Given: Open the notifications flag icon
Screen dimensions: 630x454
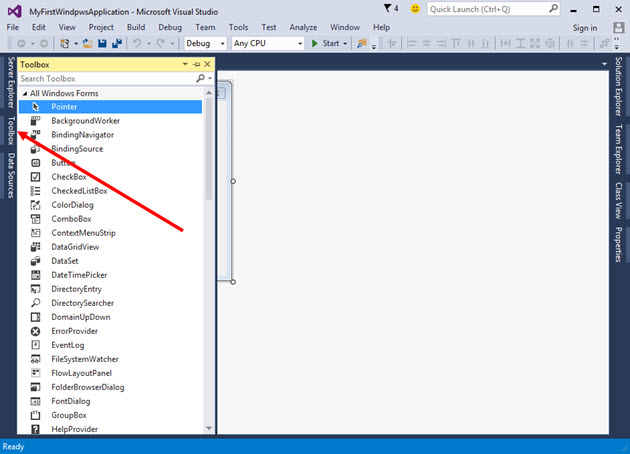Looking at the screenshot, I should [x=387, y=8].
